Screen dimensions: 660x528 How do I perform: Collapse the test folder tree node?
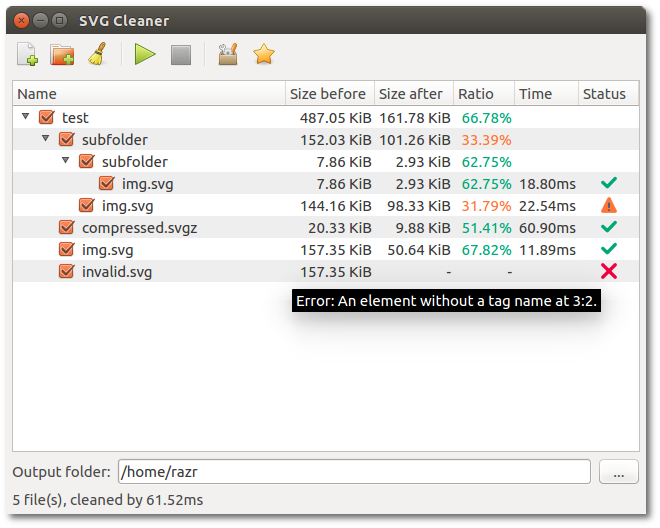[26, 116]
